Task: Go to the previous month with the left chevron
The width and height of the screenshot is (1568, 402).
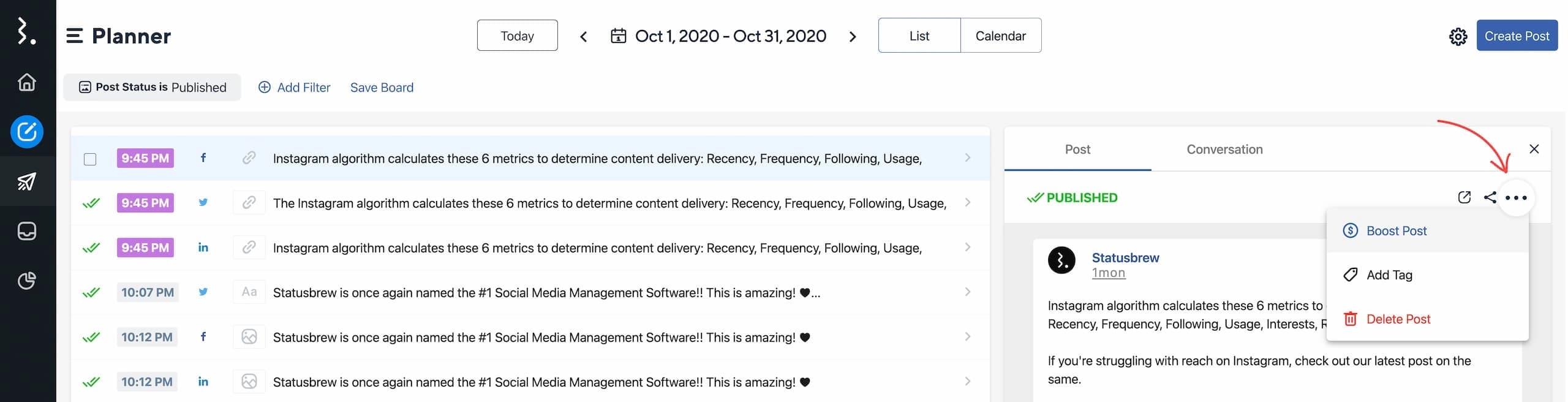Action: coord(584,37)
